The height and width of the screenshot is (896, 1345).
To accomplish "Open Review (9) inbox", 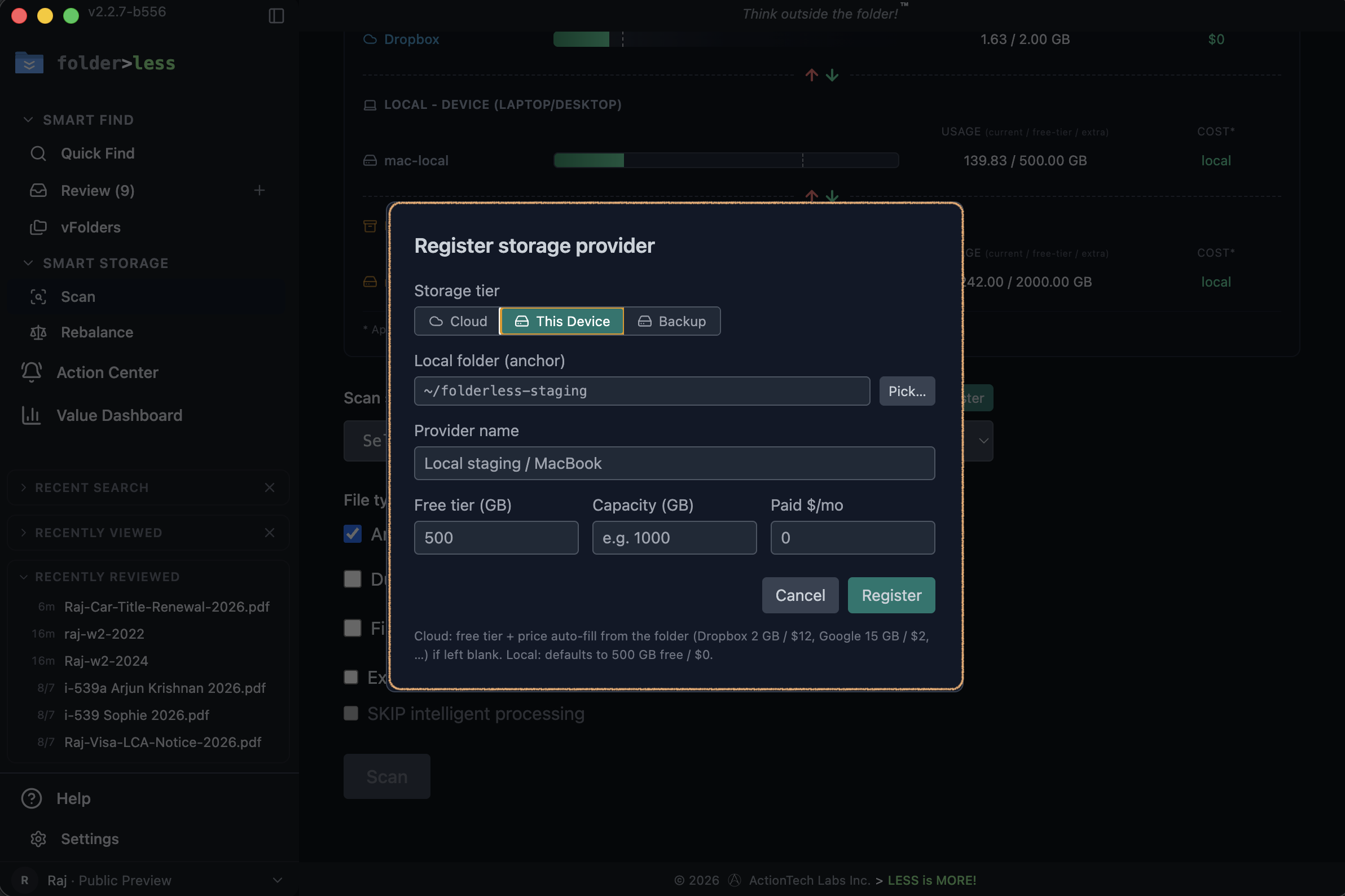I will coord(98,190).
